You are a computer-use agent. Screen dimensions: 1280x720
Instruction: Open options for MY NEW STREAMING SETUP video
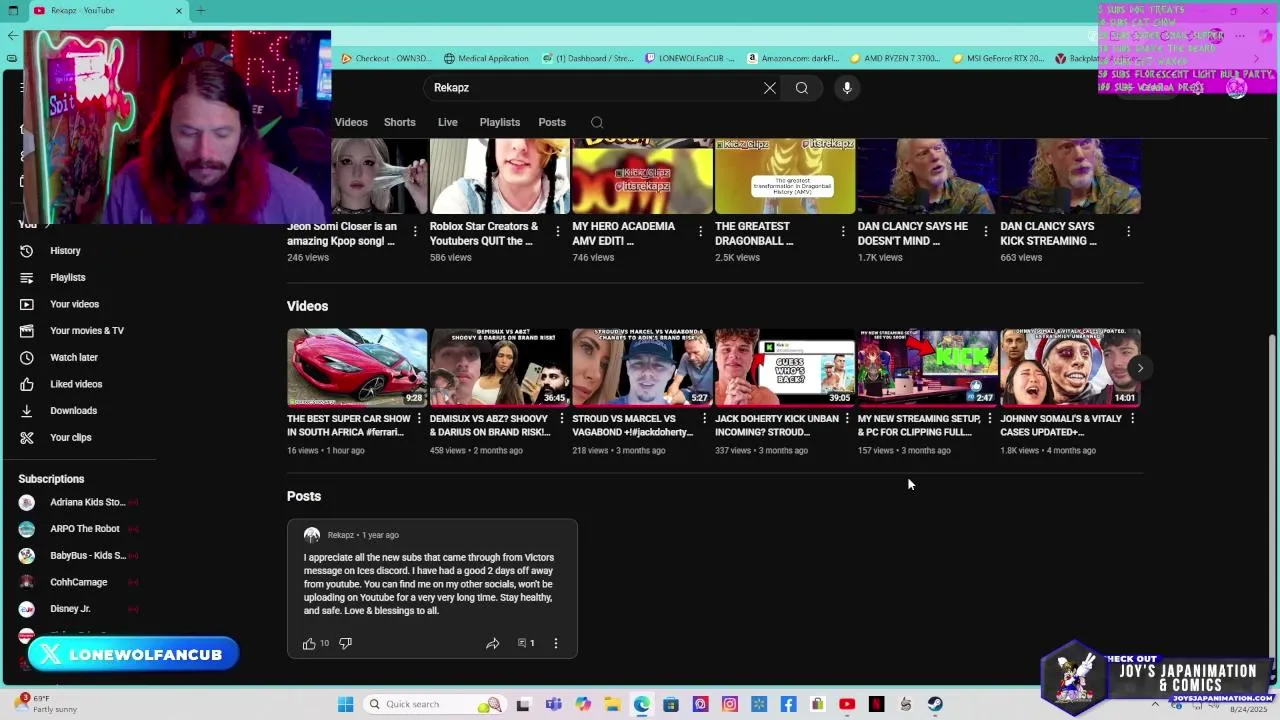[x=990, y=419]
